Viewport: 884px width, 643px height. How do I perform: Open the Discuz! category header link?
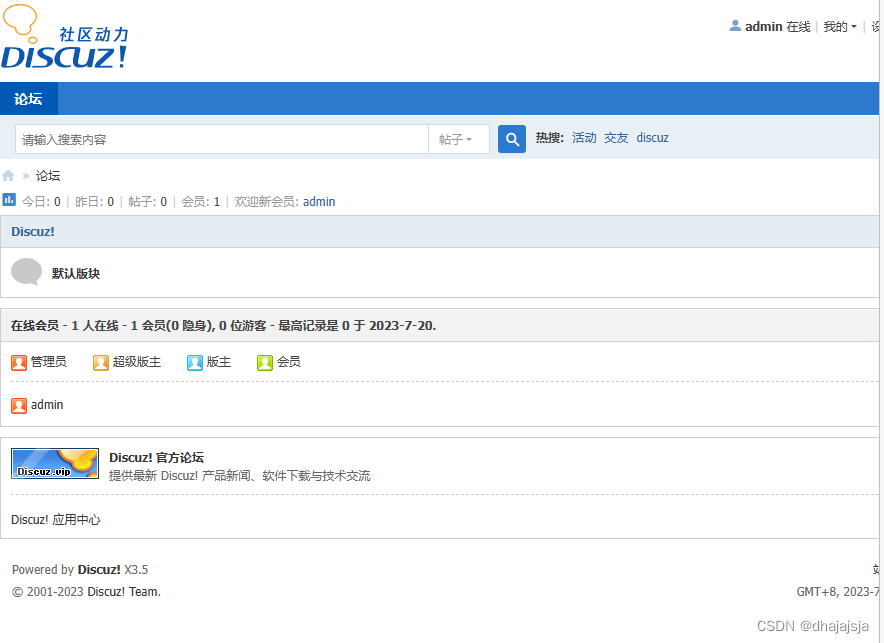coord(33,232)
